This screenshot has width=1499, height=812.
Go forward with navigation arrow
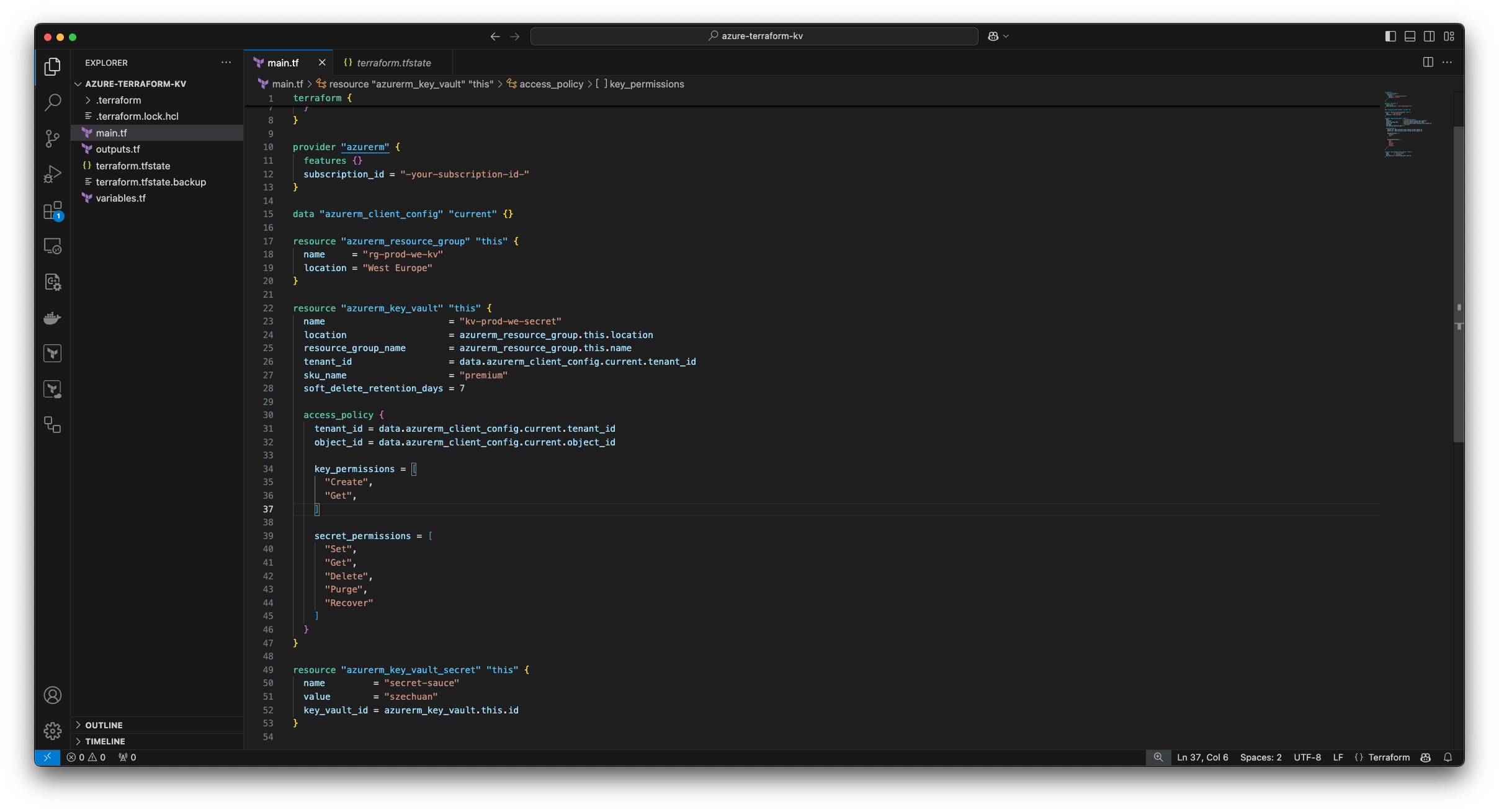click(515, 37)
